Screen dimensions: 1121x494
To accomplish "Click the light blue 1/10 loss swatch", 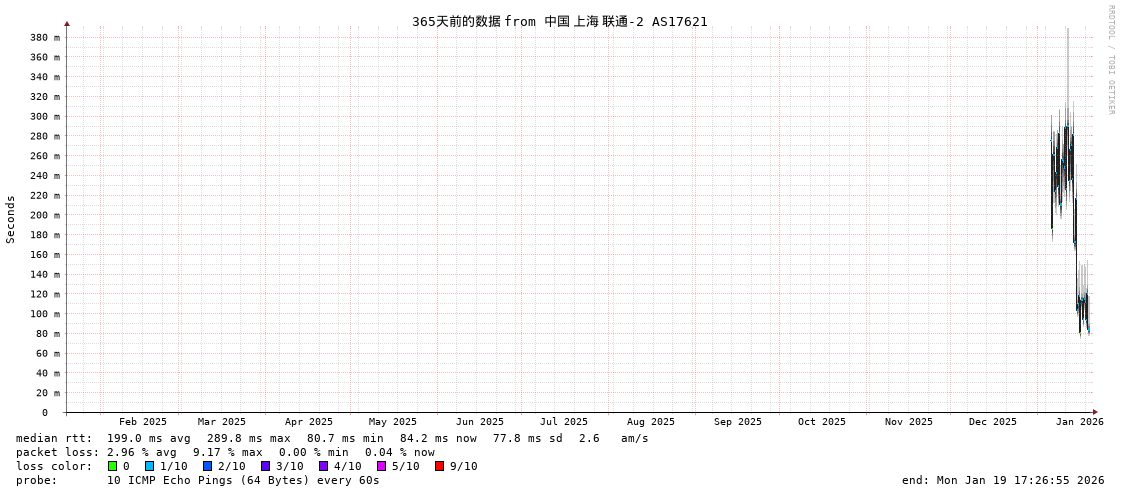I will [149, 466].
